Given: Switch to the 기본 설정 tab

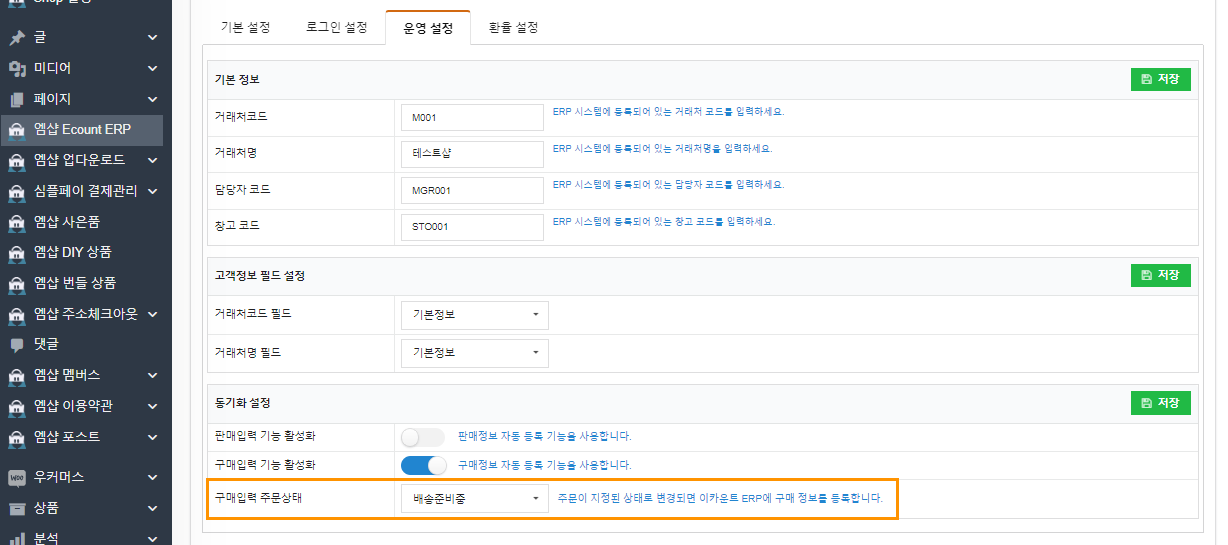Looking at the screenshot, I should click(x=245, y=28).
